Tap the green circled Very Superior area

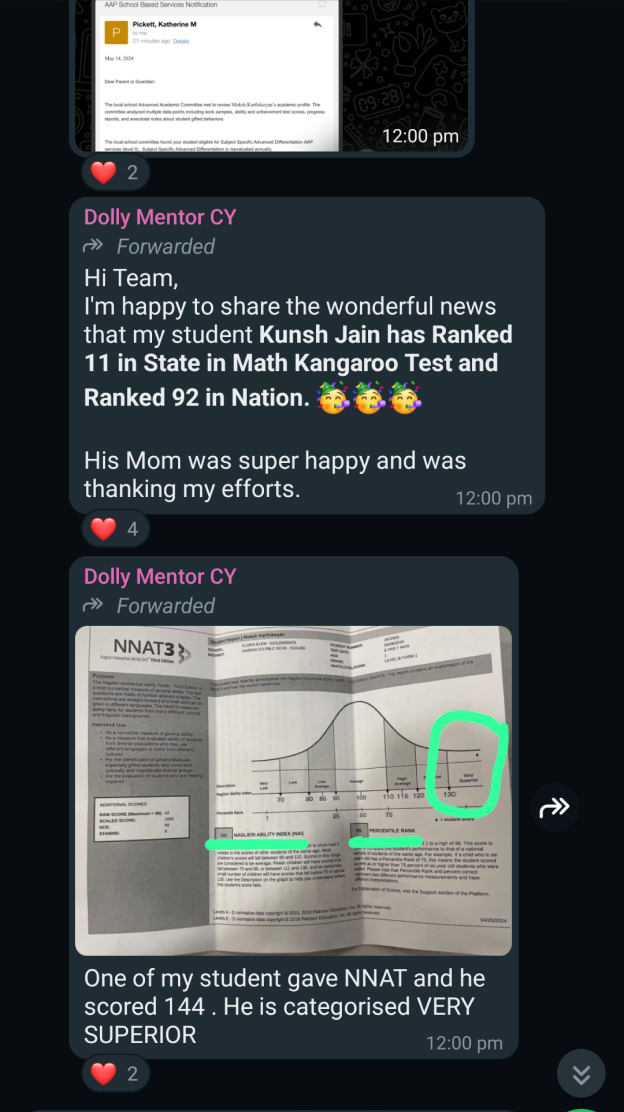point(467,765)
